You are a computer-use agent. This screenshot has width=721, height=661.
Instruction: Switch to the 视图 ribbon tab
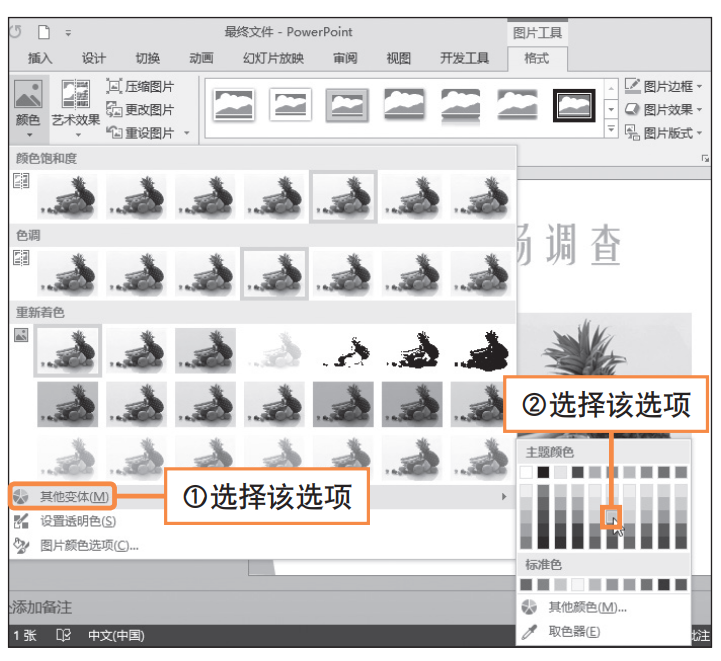(398, 58)
